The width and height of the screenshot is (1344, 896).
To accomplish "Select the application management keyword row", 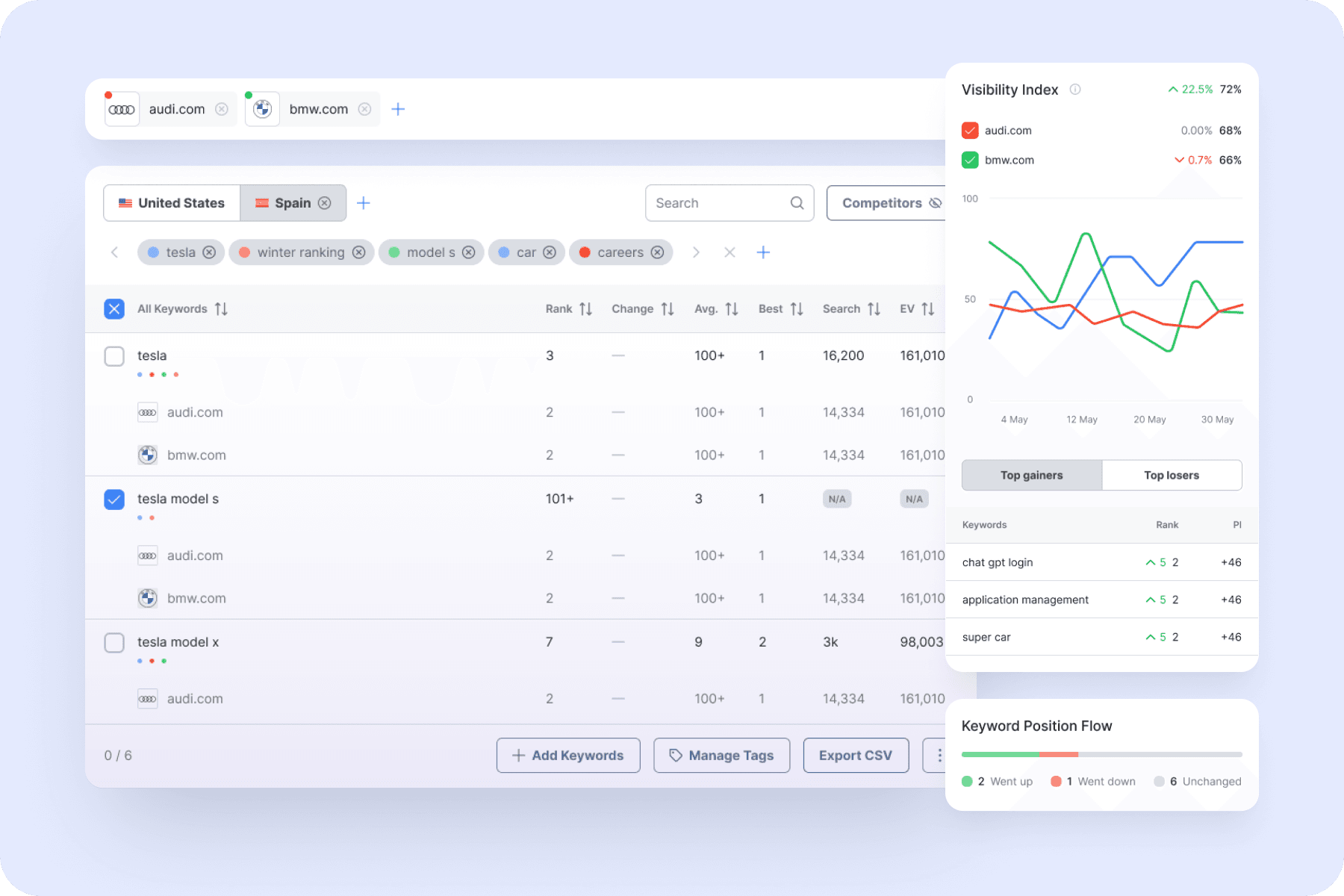I will (1102, 600).
